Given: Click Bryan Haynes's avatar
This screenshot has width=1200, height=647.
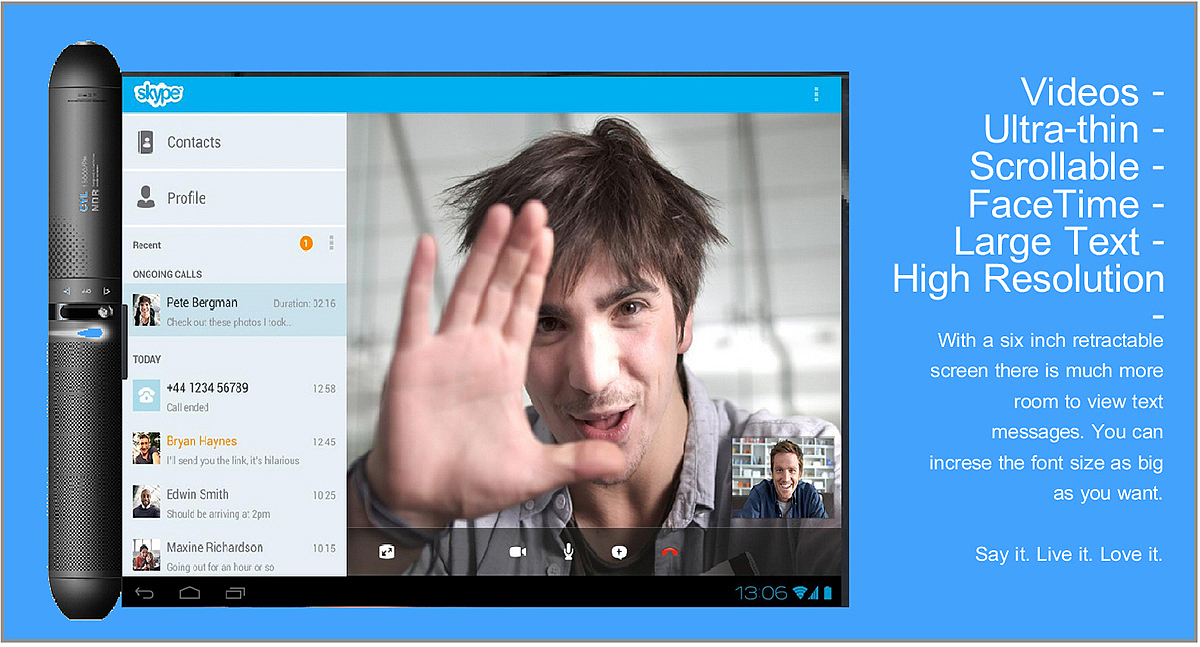Looking at the screenshot, I should (x=146, y=449).
